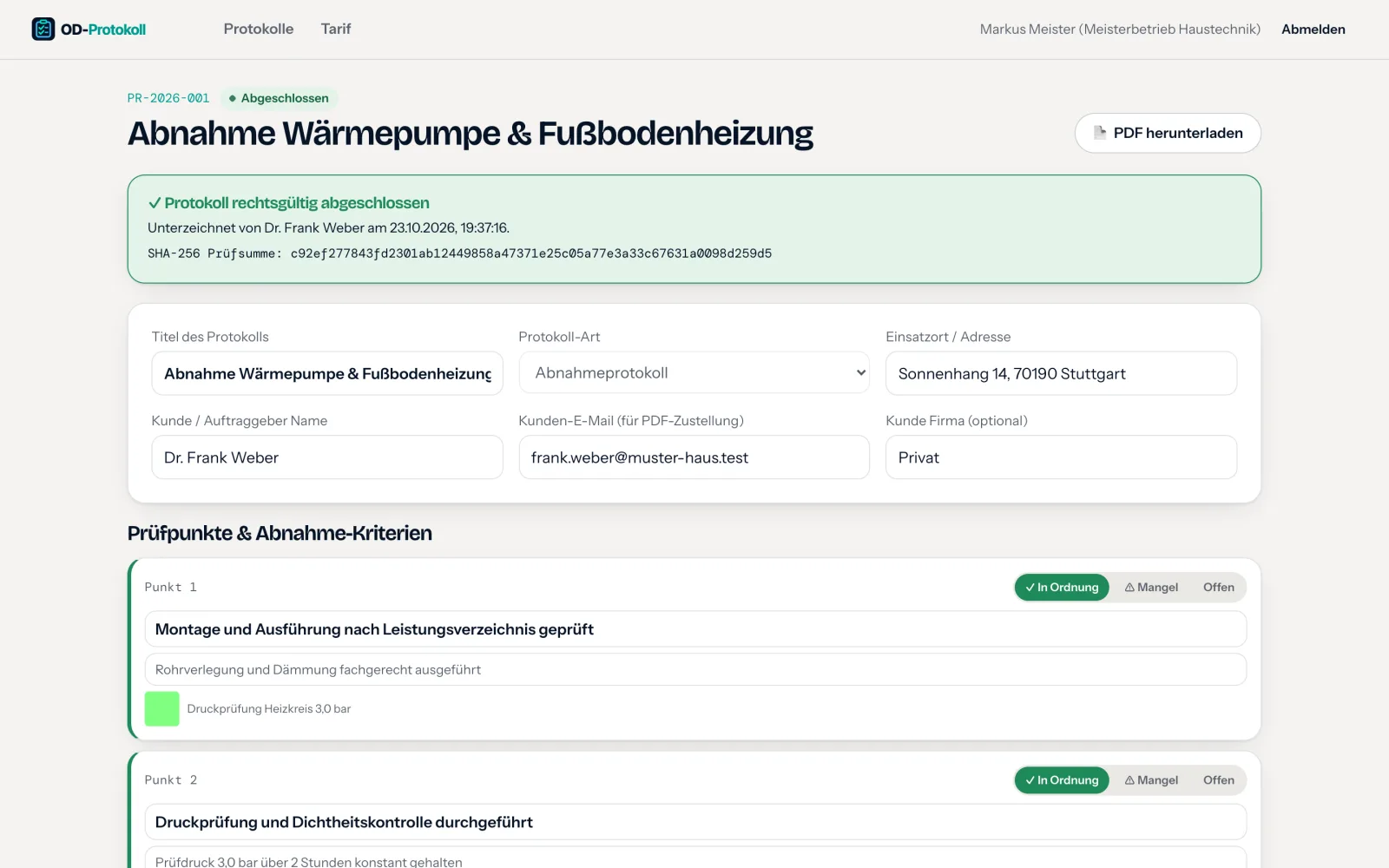Click the Kunde / Auftraggeber Name field
1389x868 pixels.
[327, 457]
